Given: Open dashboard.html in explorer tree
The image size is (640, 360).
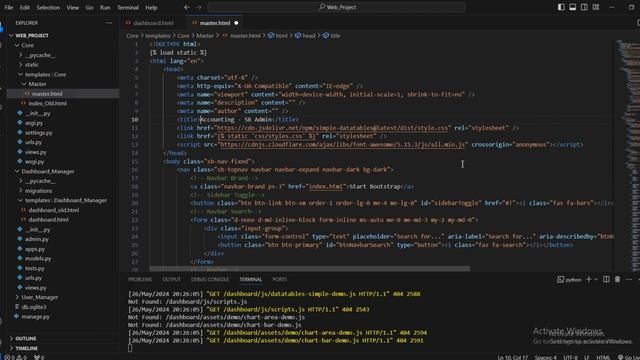Looking at the screenshot, I should click(x=48, y=220).
